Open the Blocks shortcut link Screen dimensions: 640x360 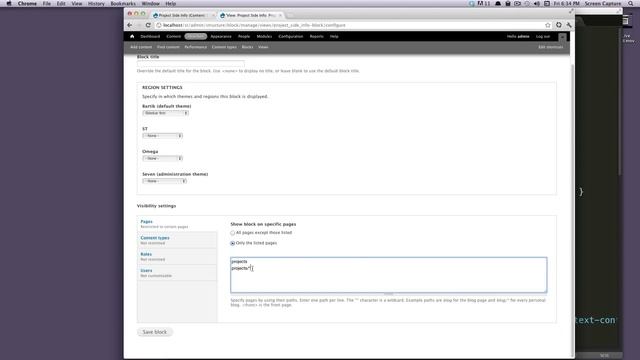247,47
